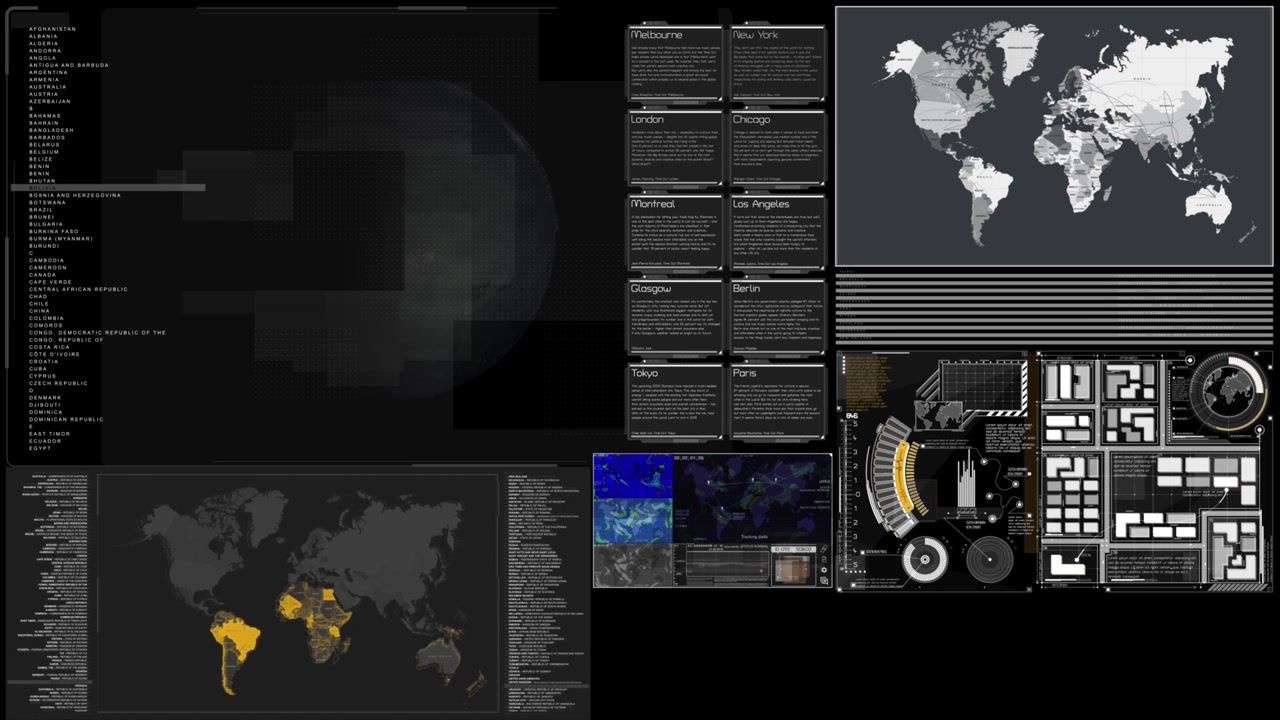Select Burma (Myanmar) in the list
This screenshot has width=1280, height=720.
click(61, 239)
